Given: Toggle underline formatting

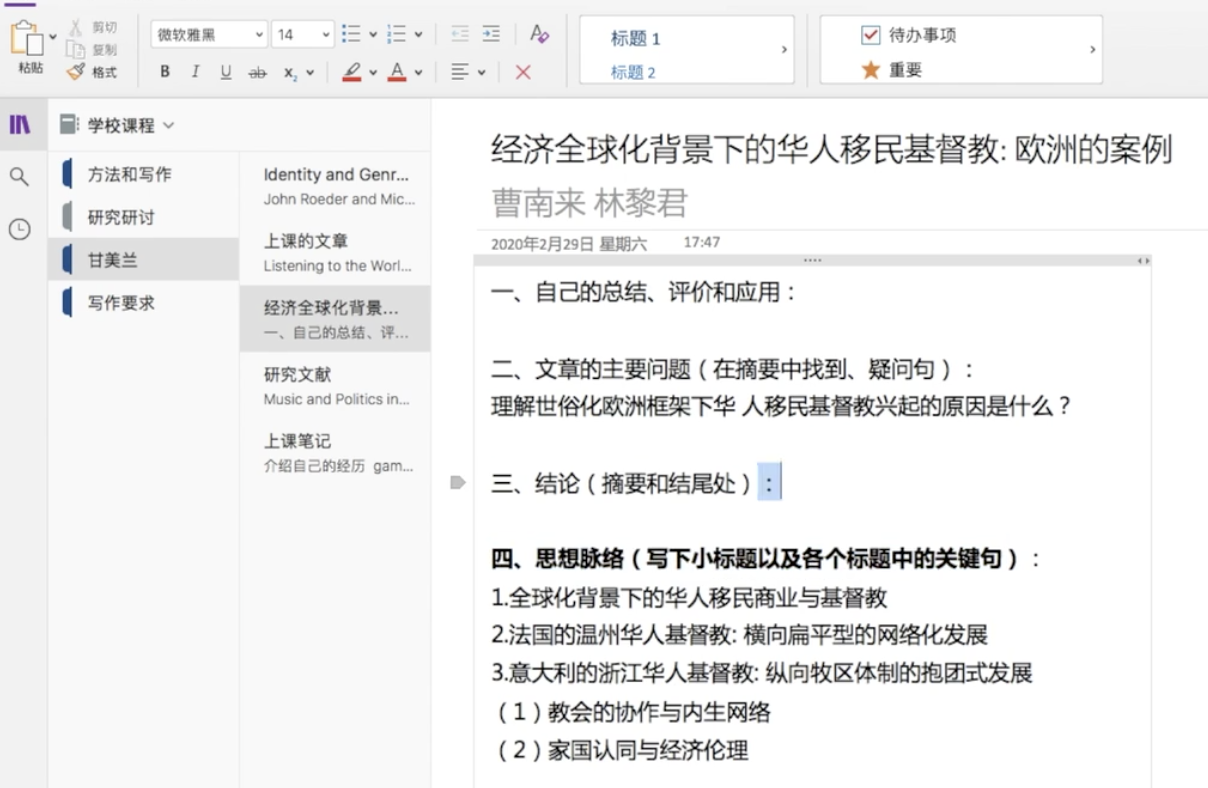Looking at the screenshot, I should pos(226,72).
